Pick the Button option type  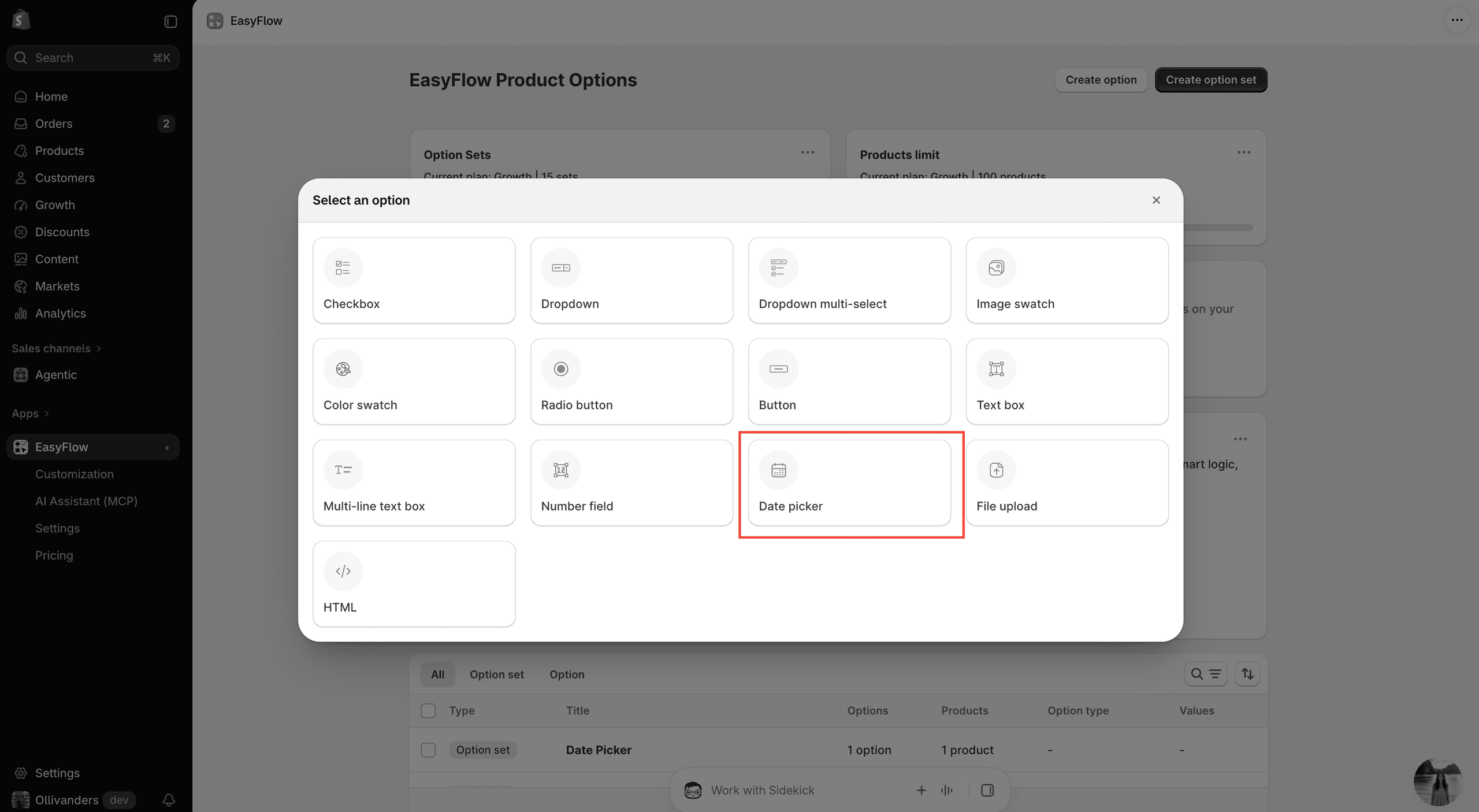(x=849, y=381)
